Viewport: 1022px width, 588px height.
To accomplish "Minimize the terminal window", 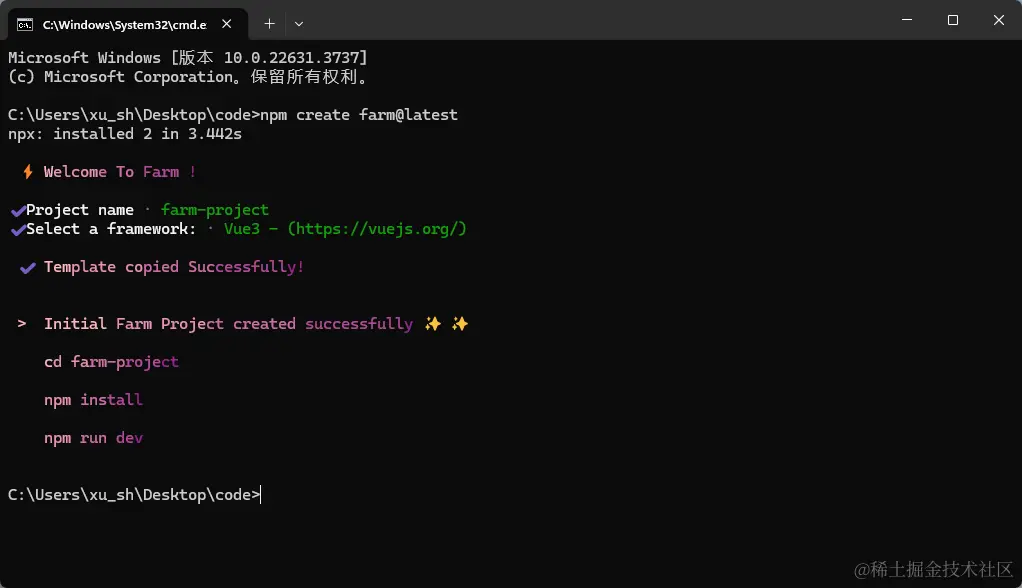I will [907, 20].
